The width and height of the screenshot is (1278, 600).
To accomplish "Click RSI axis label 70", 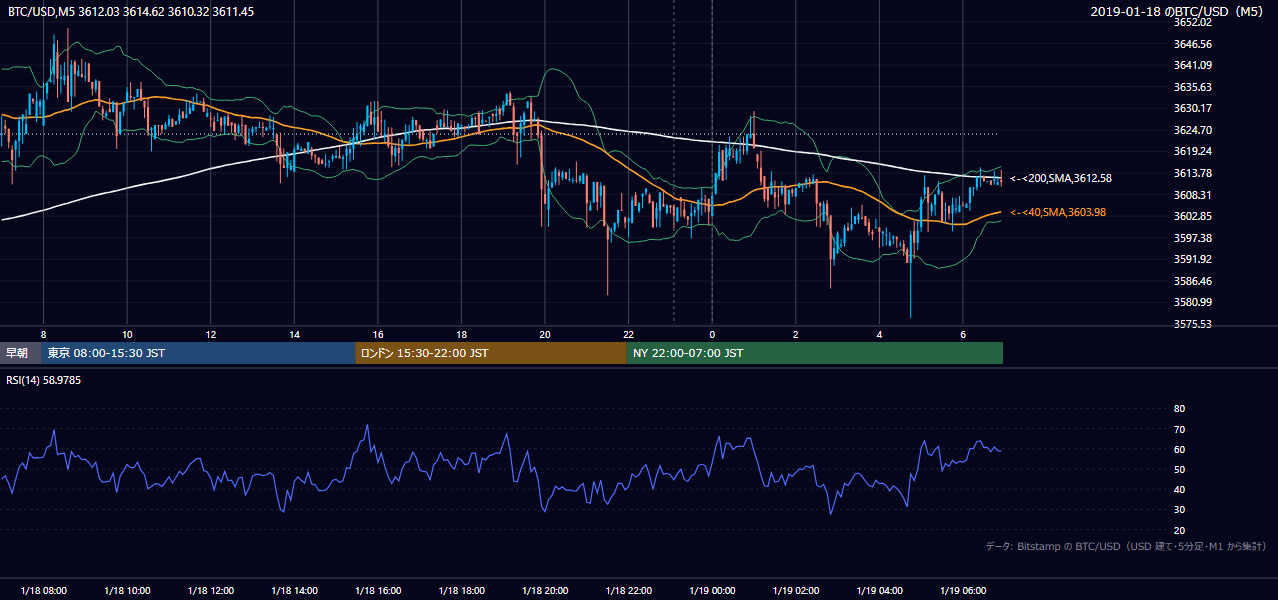I will pyautogui.click(x=1179, y=429).
